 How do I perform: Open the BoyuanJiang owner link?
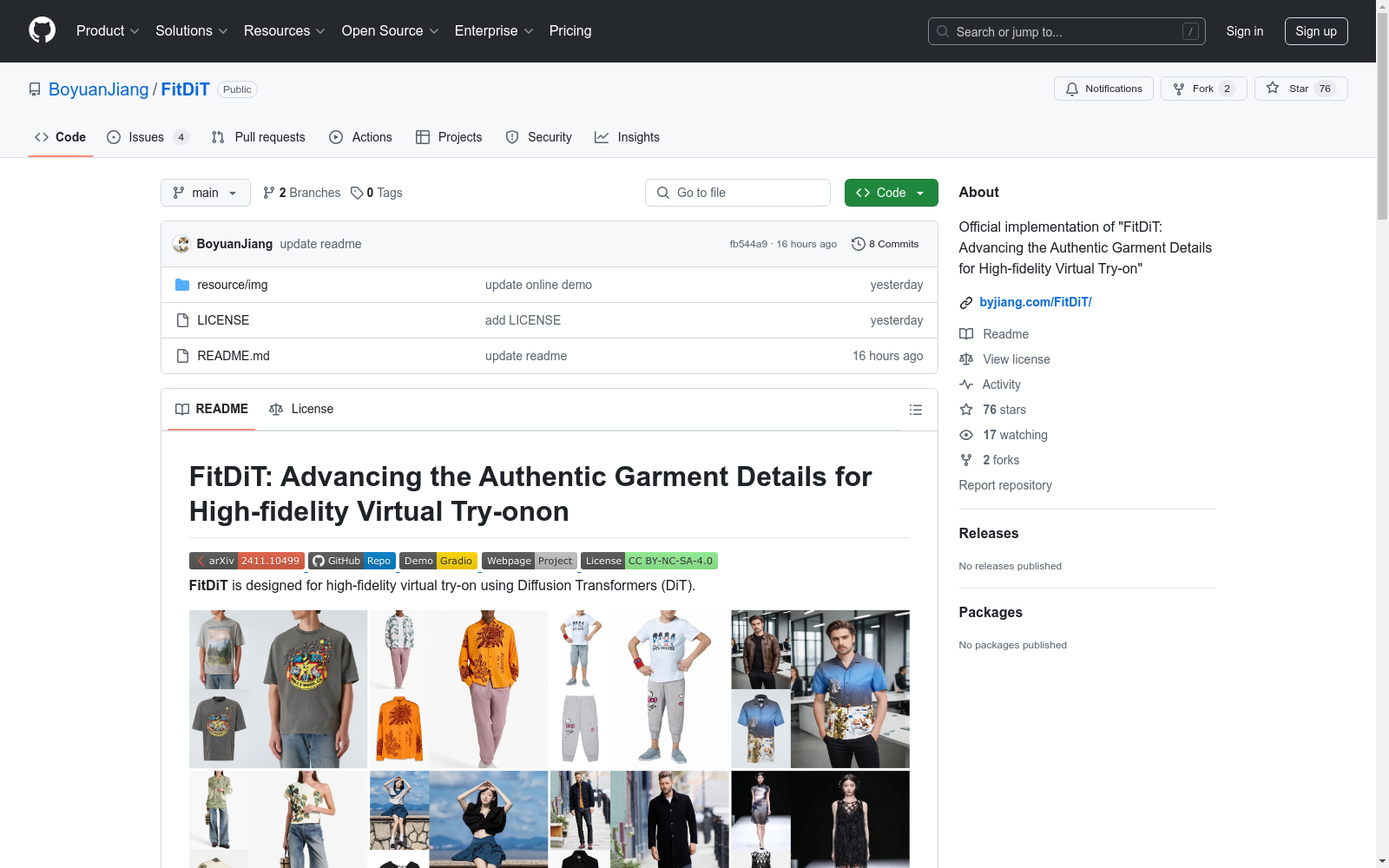[x=99, y=89]
